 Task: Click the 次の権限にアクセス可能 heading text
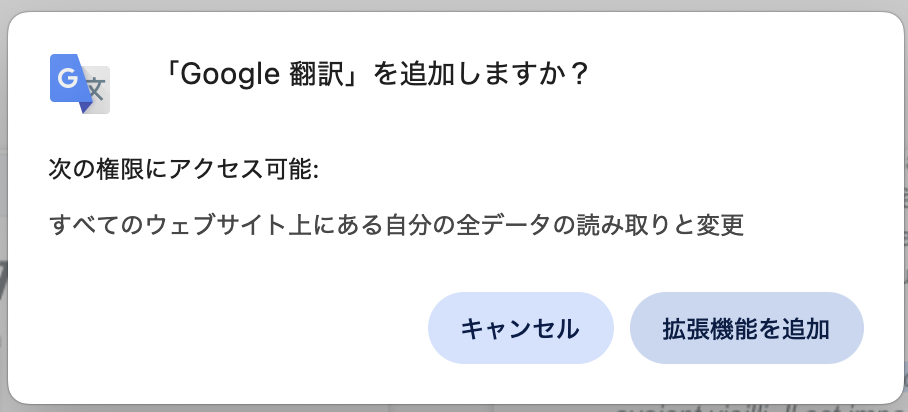point(184,169)
